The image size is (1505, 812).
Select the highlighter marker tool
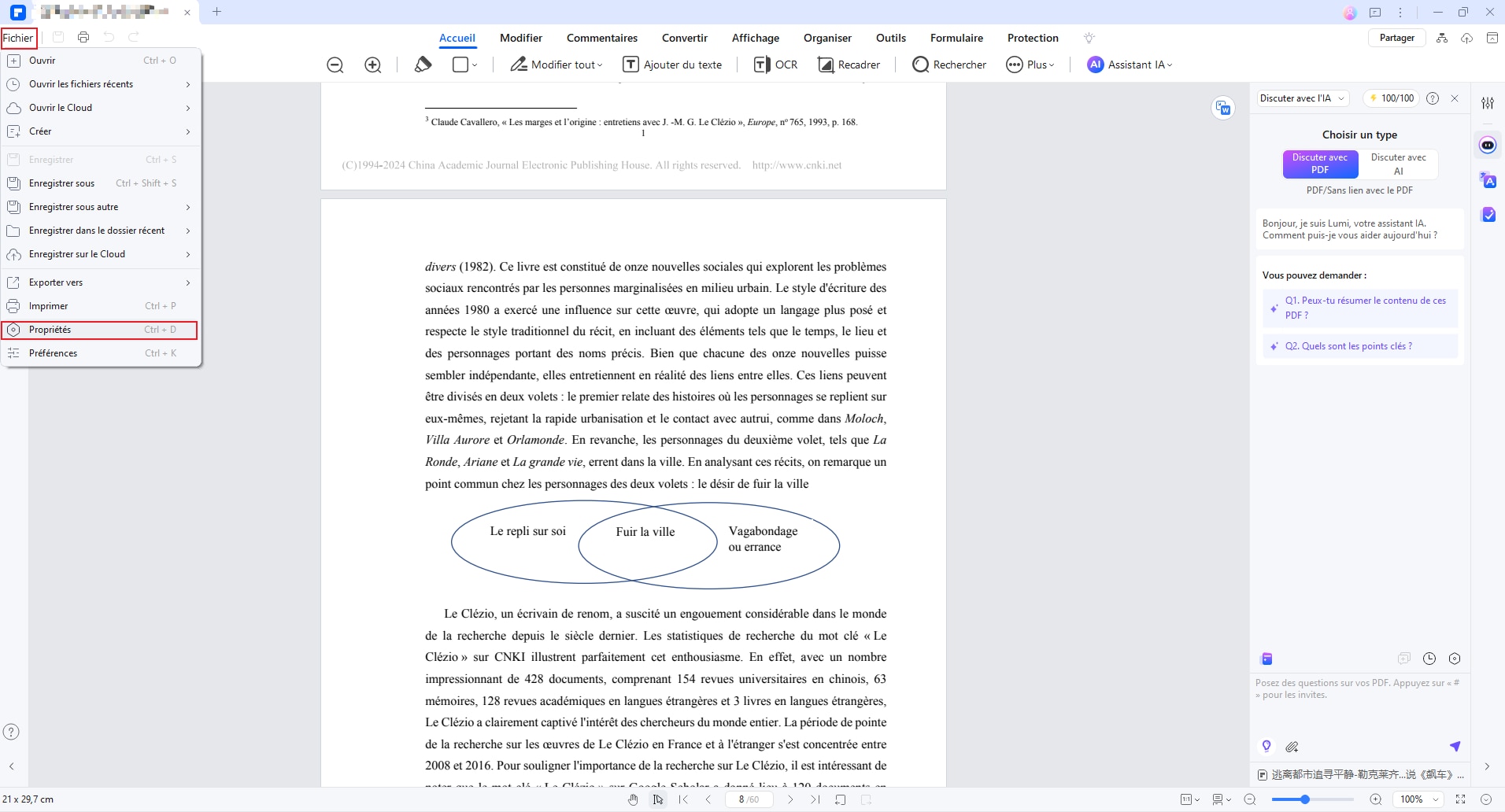[423, 65]
